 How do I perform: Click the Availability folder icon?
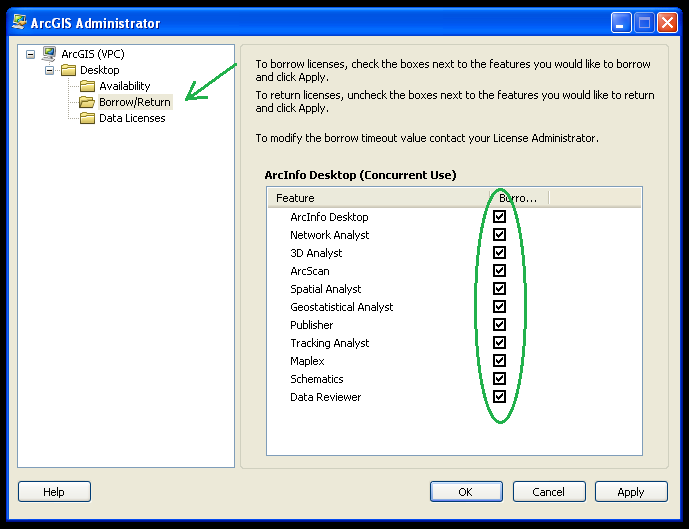pyautogui.click(x=87, y=86)
